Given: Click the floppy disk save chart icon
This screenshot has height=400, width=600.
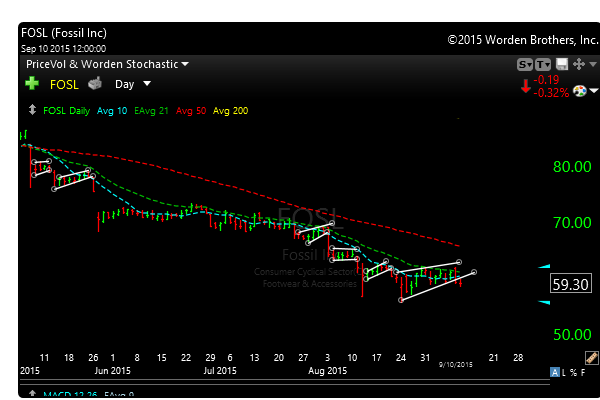Looking at the screenshot, I should coord(562,64).
